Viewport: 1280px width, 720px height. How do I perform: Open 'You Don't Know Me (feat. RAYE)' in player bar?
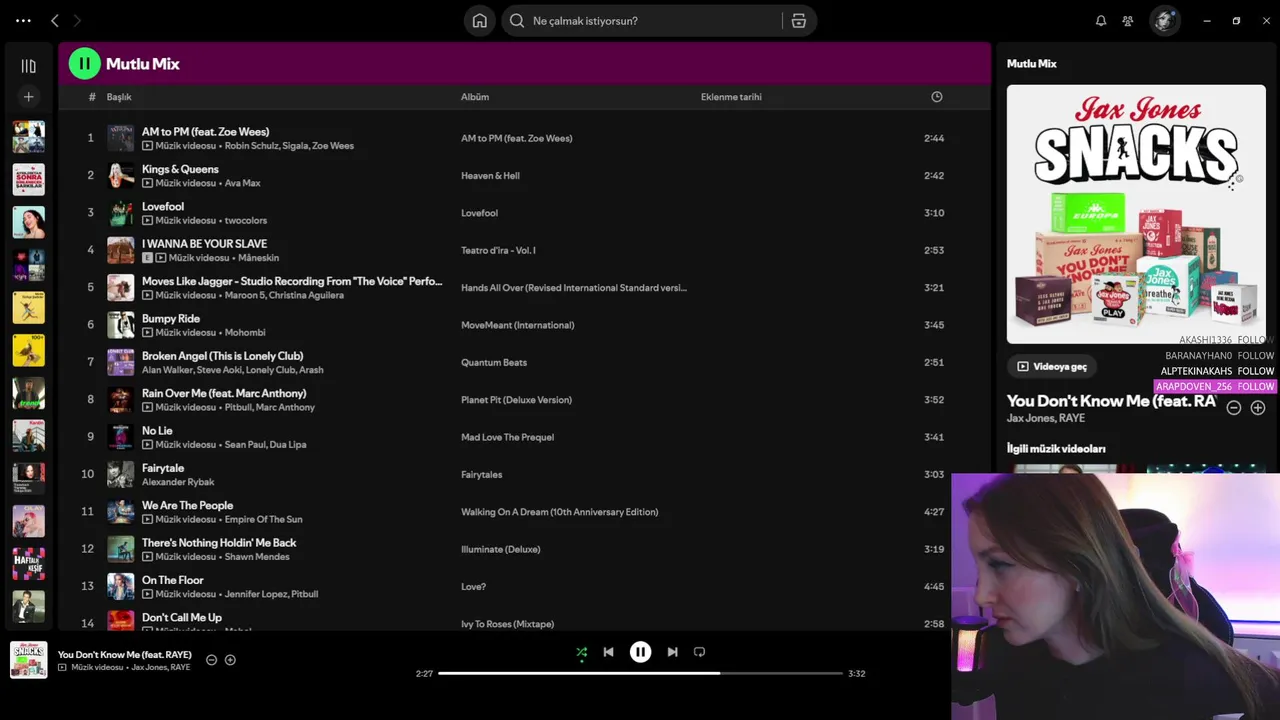125,655
